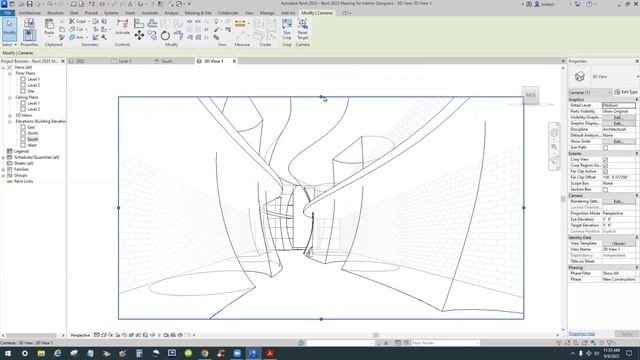Close the 3D View 1 tab
Screen dimensions: 640x360
(x=234, y=61)
